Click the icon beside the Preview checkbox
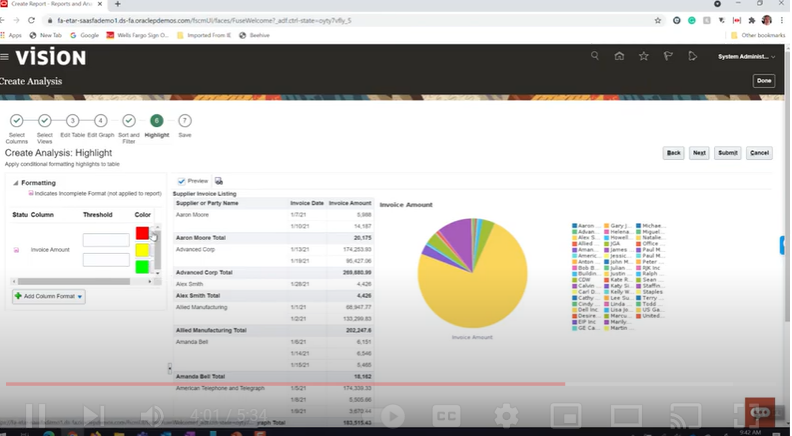 (219, 181)
